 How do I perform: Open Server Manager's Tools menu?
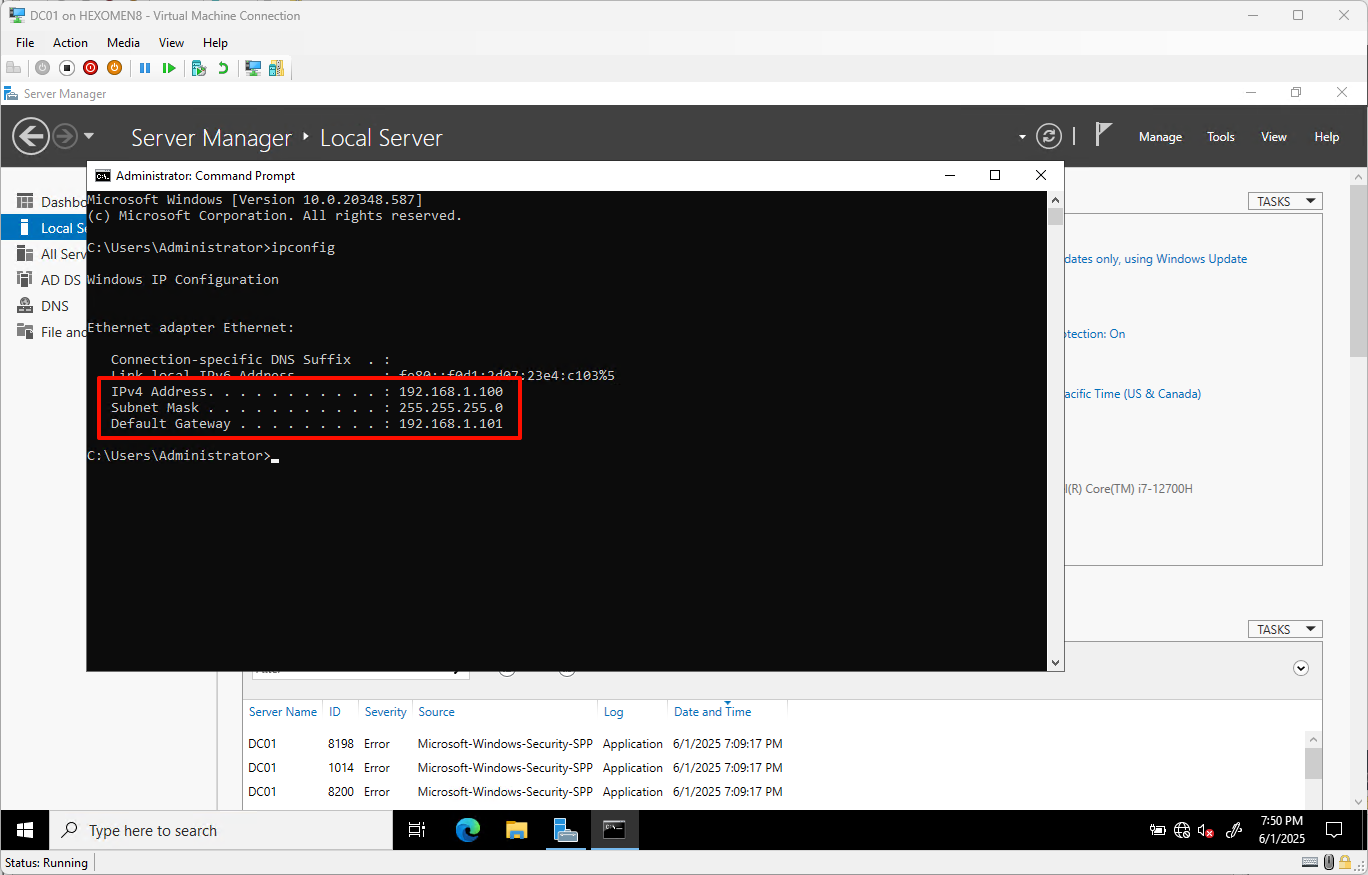pyautogui.click(x=1221, y=137)
